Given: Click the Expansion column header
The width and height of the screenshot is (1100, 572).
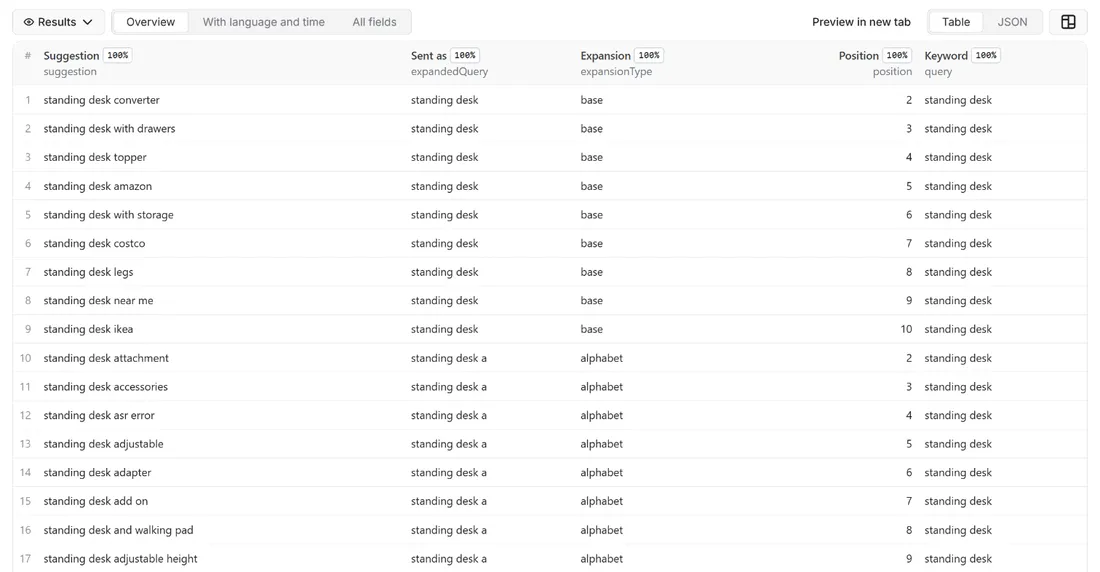Looking at the screenshot, I should (605, 55).
